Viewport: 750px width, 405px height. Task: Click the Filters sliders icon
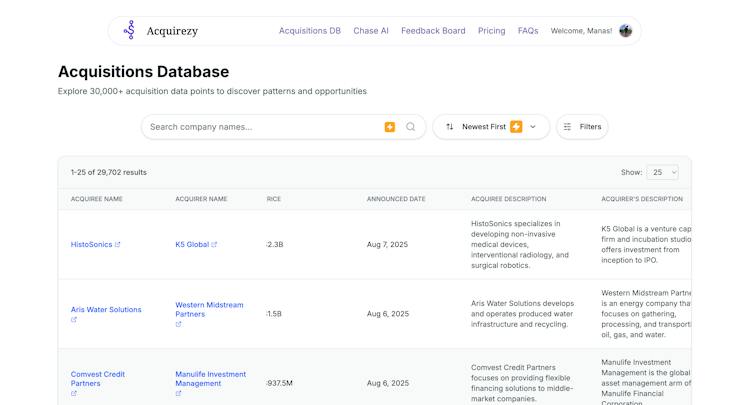coord(567,127)
